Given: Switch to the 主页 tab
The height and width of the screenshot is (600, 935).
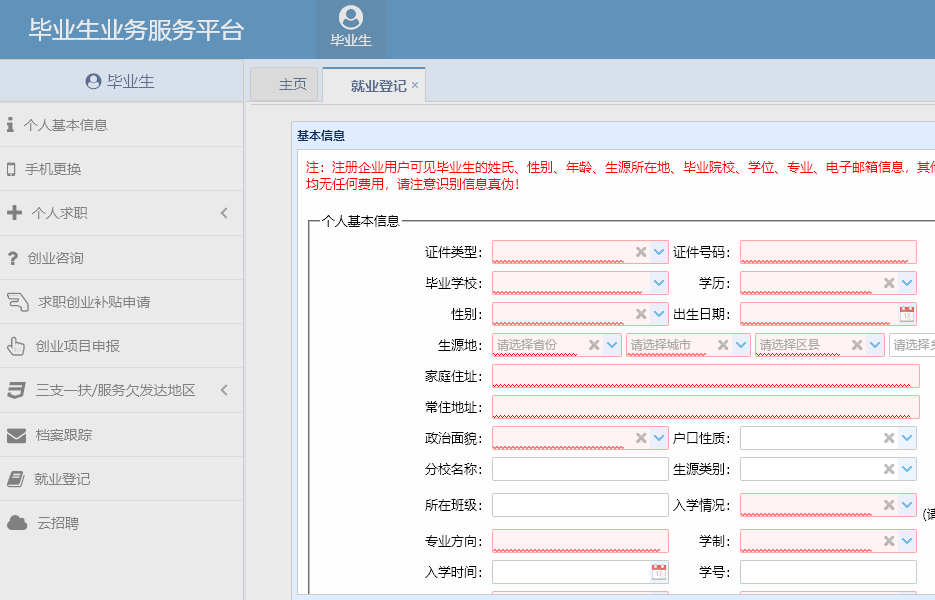Looking at the screenshot, I should pyautogui.click(x=292, y=85).
